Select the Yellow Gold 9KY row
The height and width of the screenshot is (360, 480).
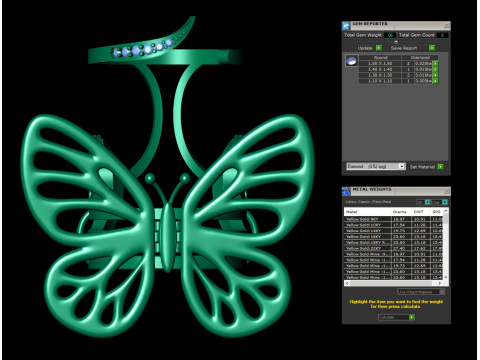(394, 219)
